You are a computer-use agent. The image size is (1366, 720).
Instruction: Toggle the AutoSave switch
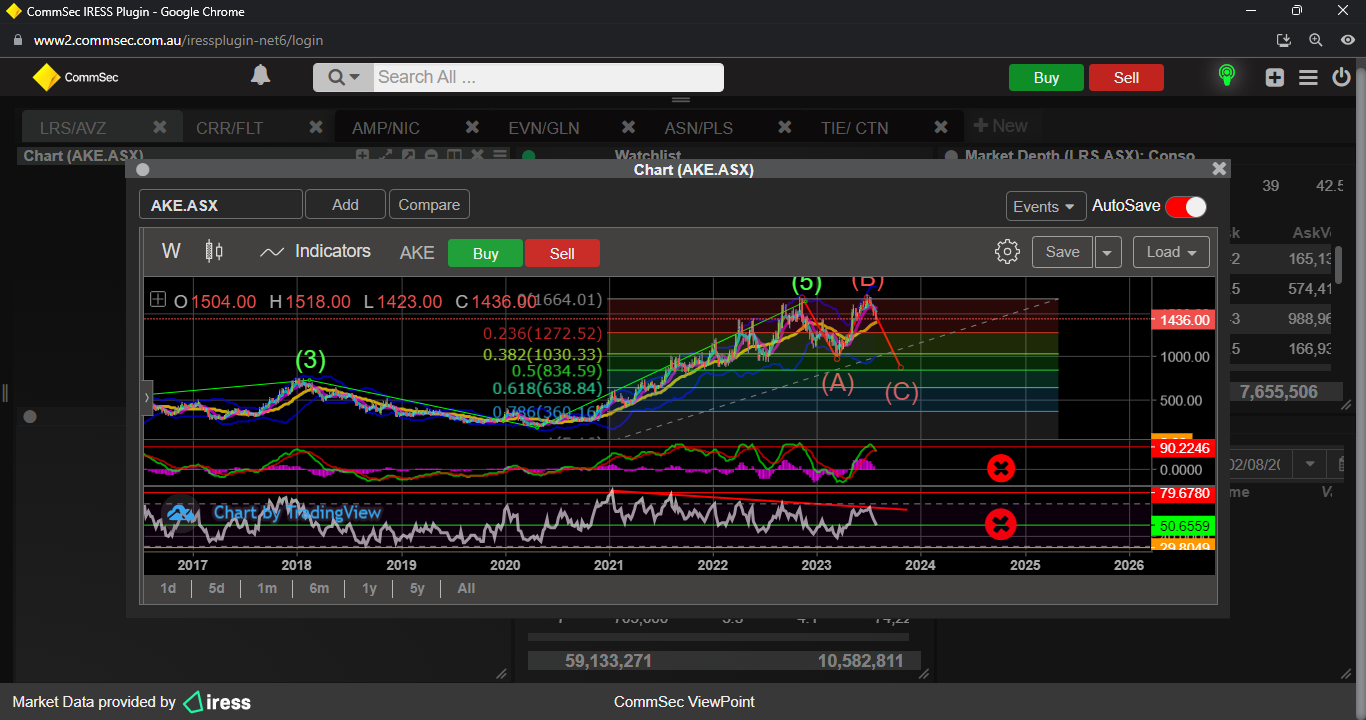1186,206
